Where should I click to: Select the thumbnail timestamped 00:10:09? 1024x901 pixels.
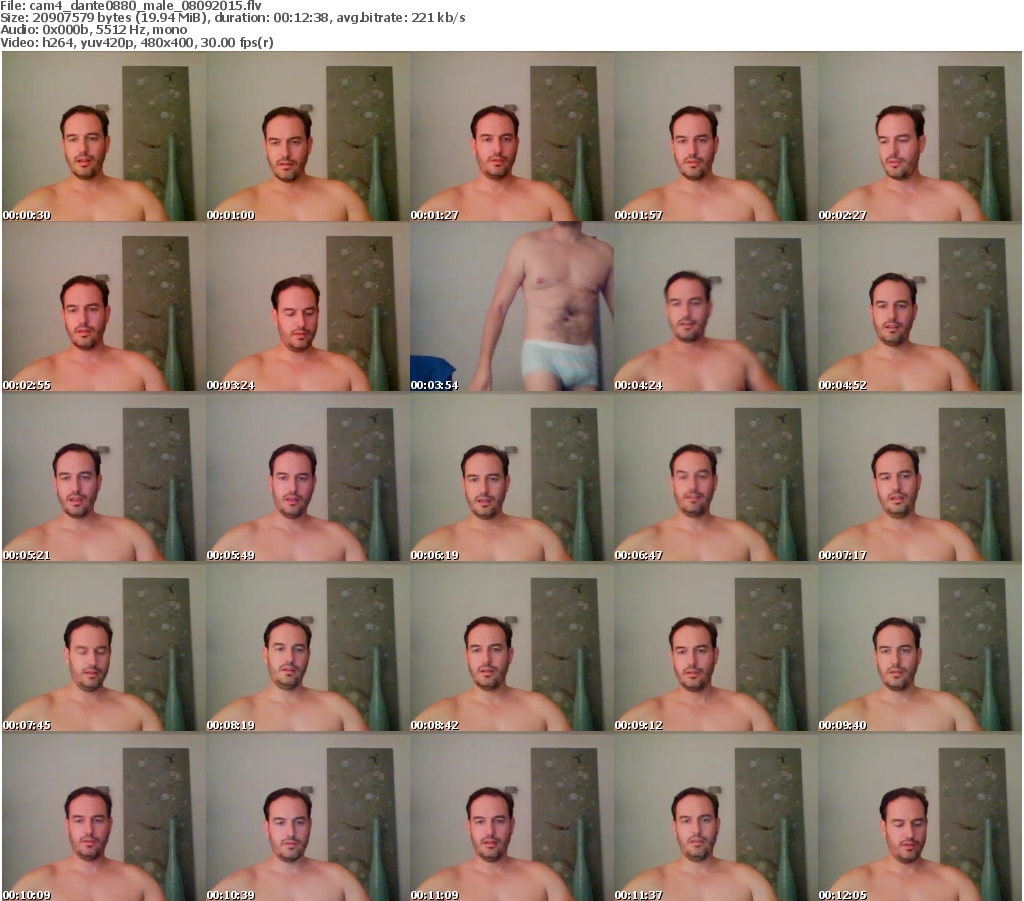coord(104,817)
